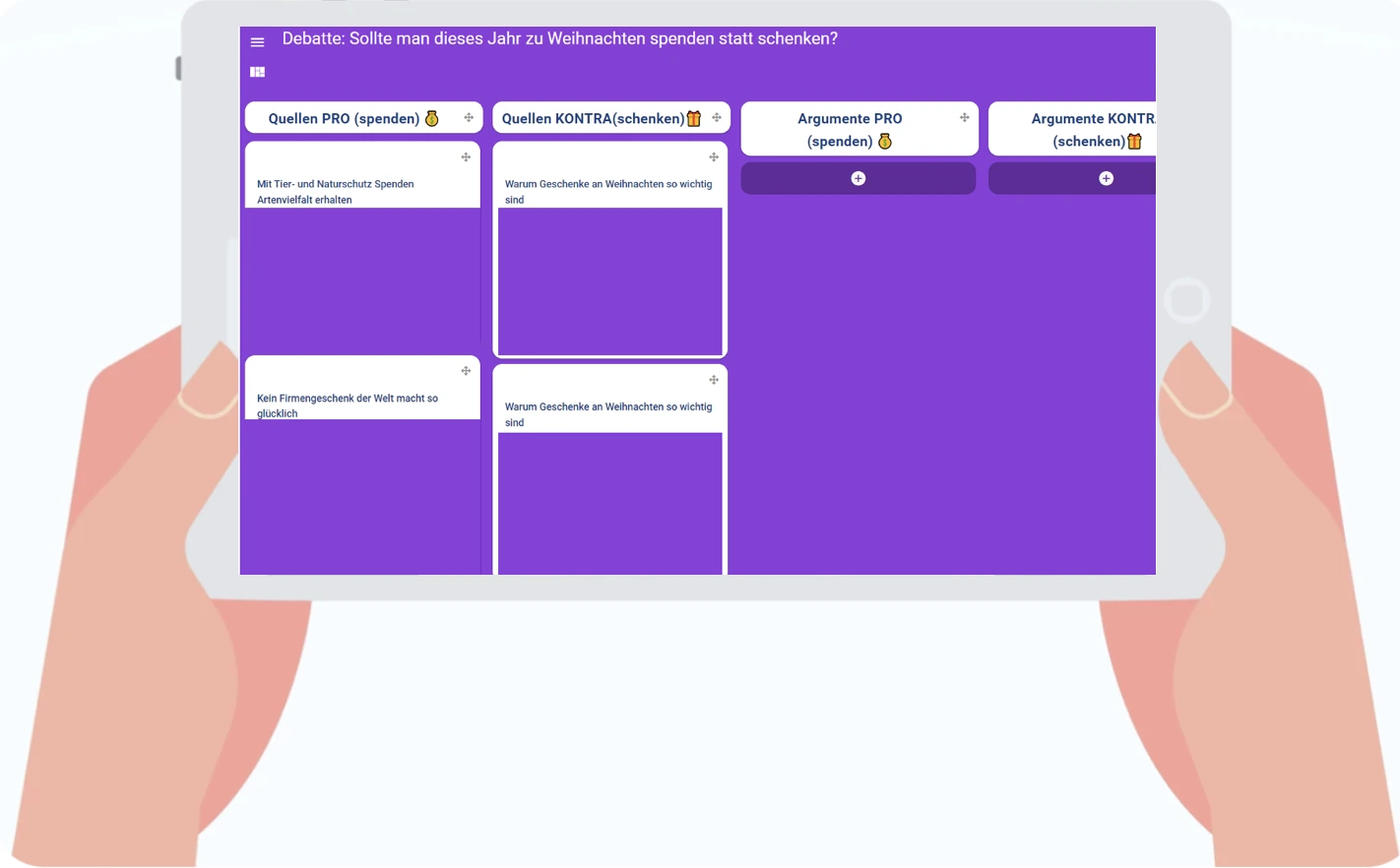
Task: Open 'Mit Tier- und Naturschutz Spenden' card title
Action: (x=335, y=192)
